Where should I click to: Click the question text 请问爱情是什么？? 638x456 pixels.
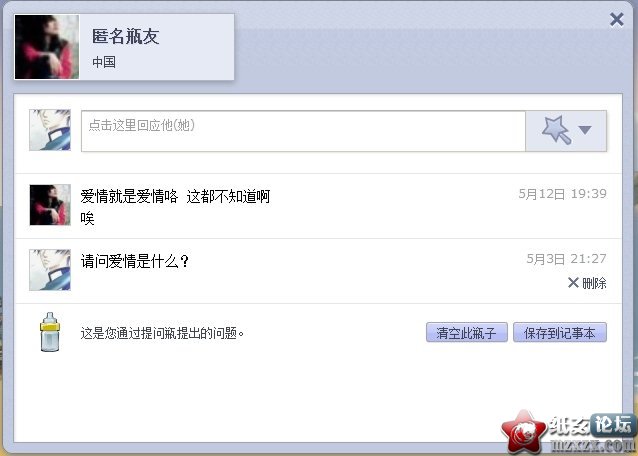(135, 261)
